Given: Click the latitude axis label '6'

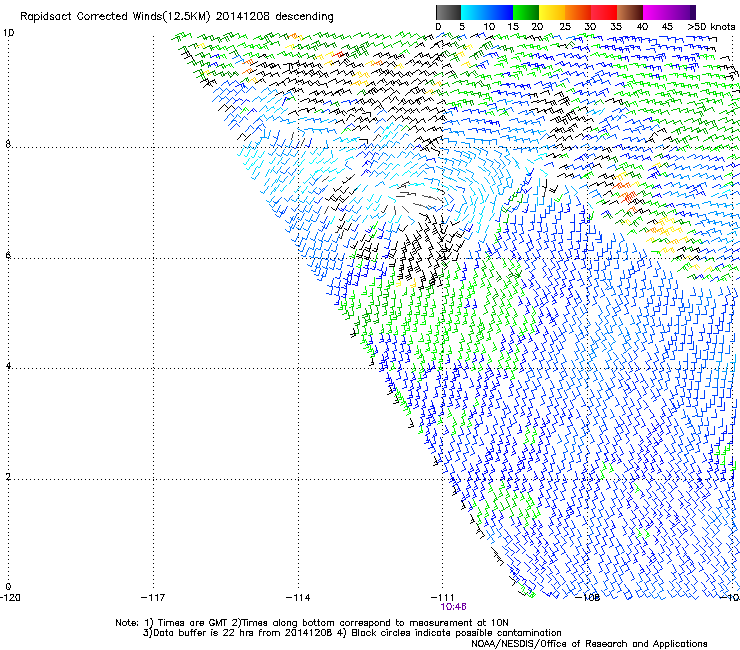Looking at the screenshot, I should pyautogui.click(x=8, y=255).
